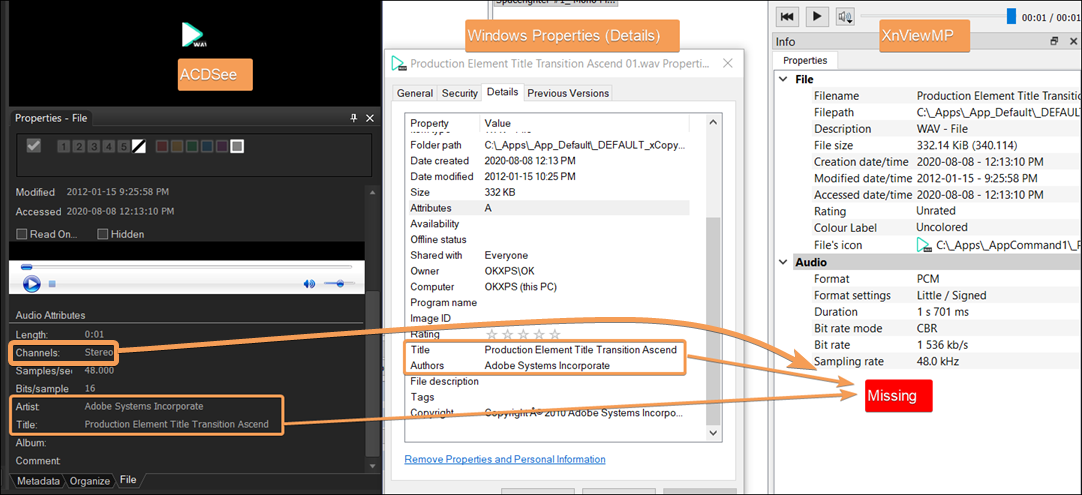Viewport: 1082px width, 495px height.
Task: Skip to start in XnViewMP player
Action: point(789,16)
